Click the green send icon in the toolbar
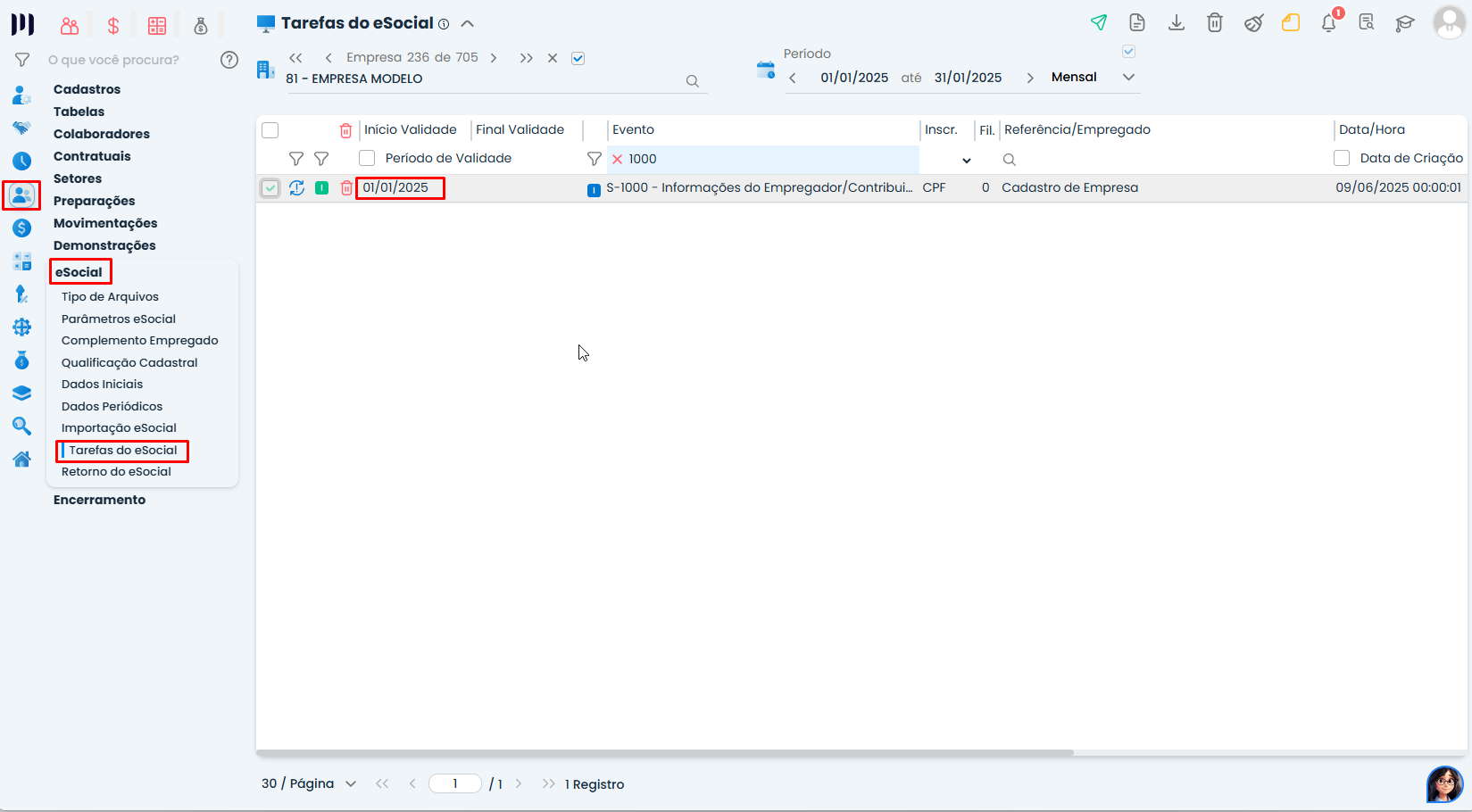1472x812 pixels. pos(1099,21)
